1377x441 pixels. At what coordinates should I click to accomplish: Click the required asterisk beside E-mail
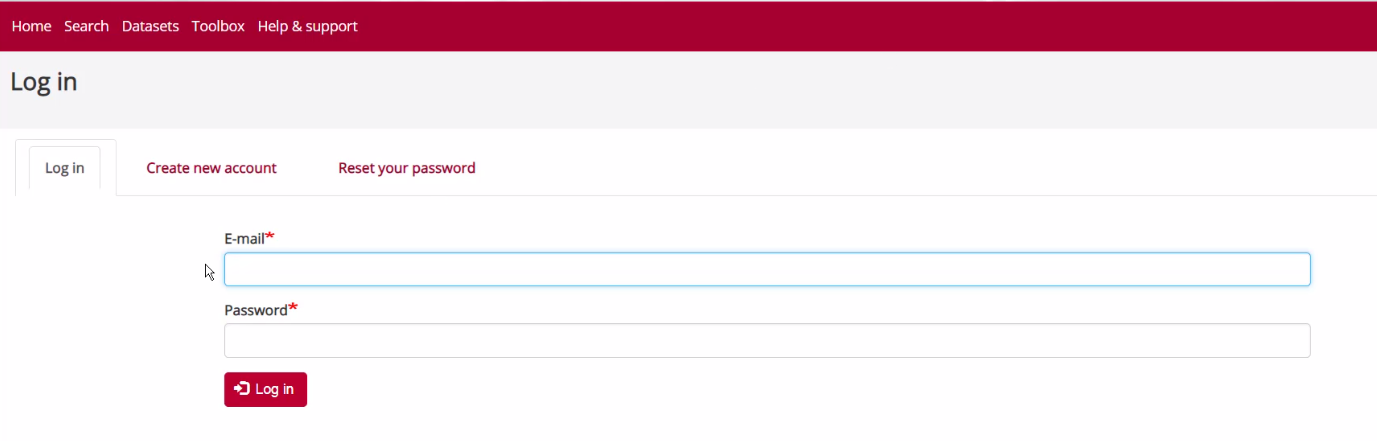click(x=270, y=237)
